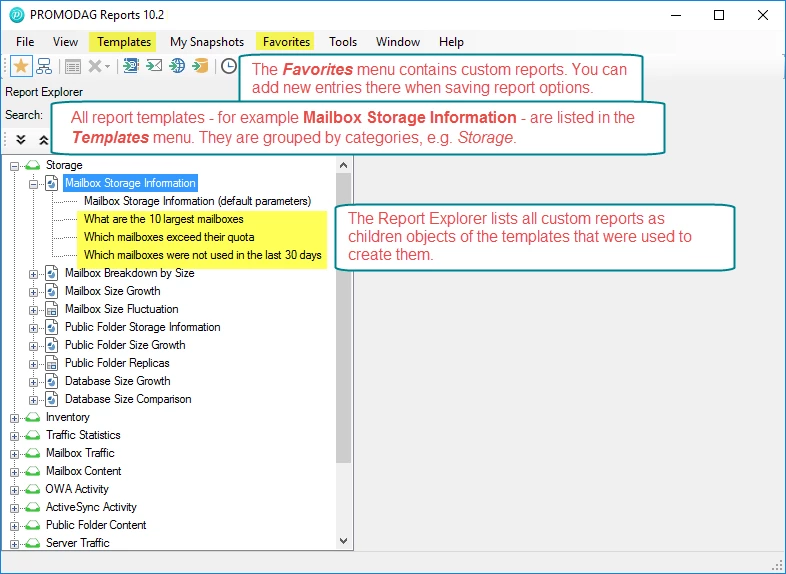Click the clock schedule toolbar icon

(x=229, y=66)
